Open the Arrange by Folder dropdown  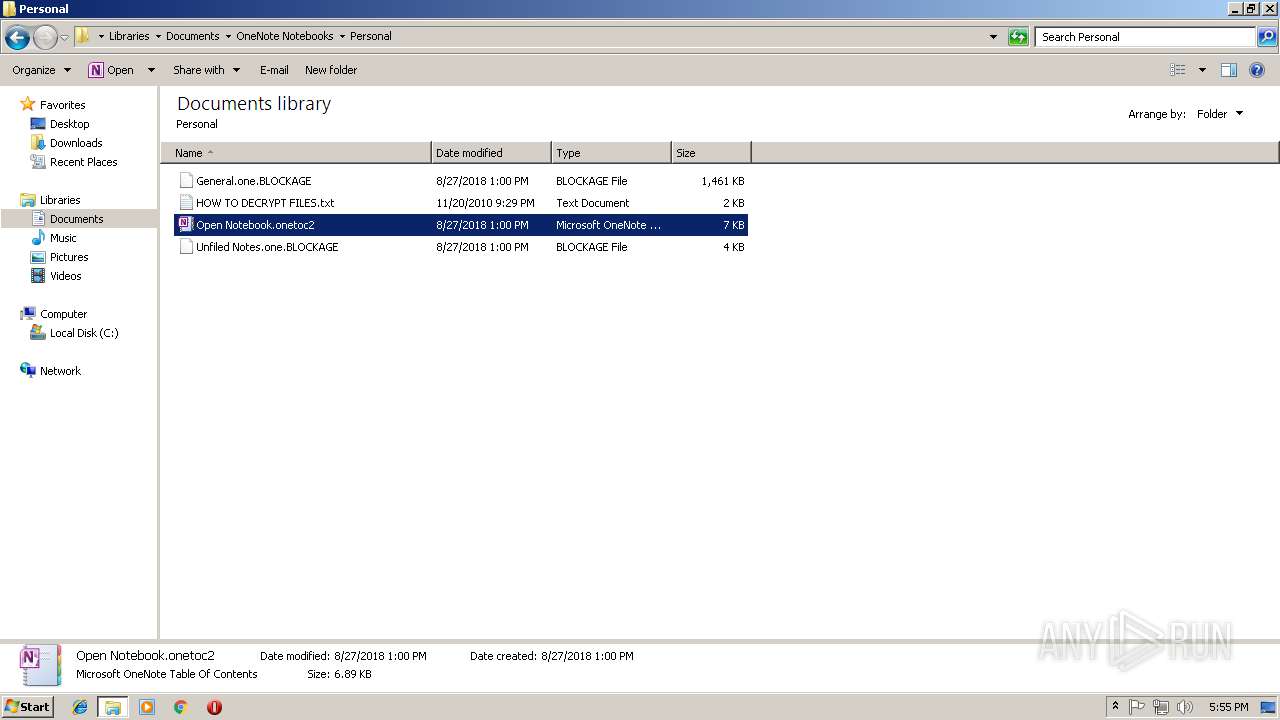(x=1220, y=114)
